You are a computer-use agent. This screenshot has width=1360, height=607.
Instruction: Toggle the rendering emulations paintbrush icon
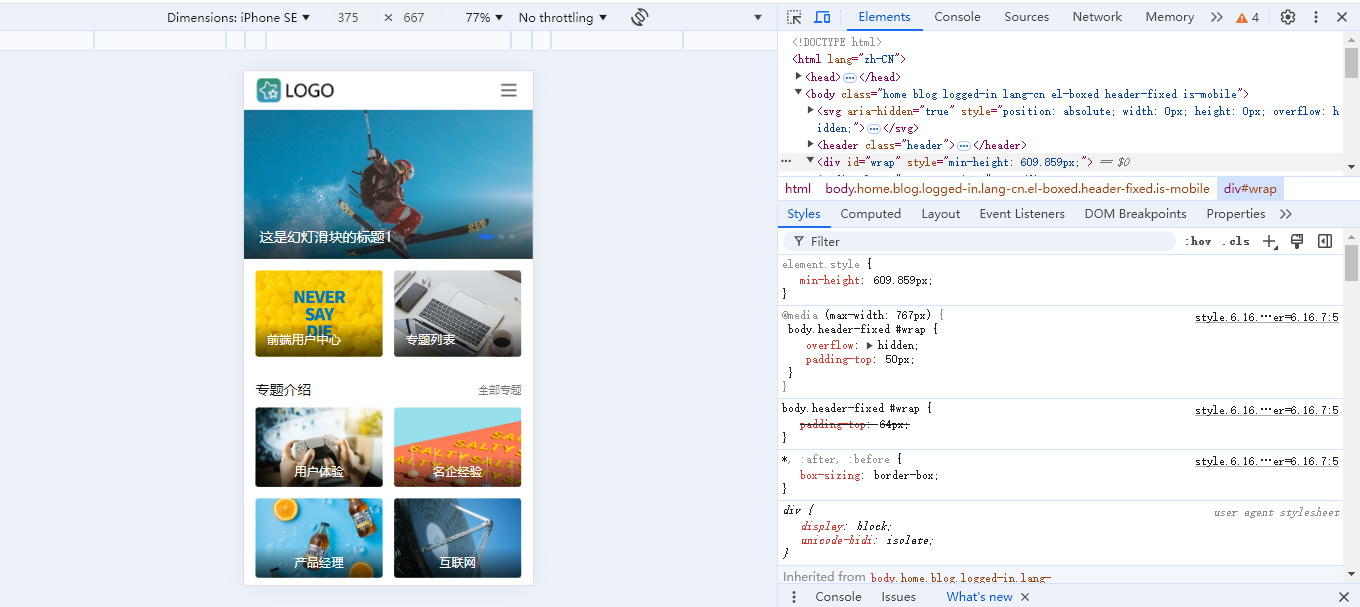tap(1297, 241)
